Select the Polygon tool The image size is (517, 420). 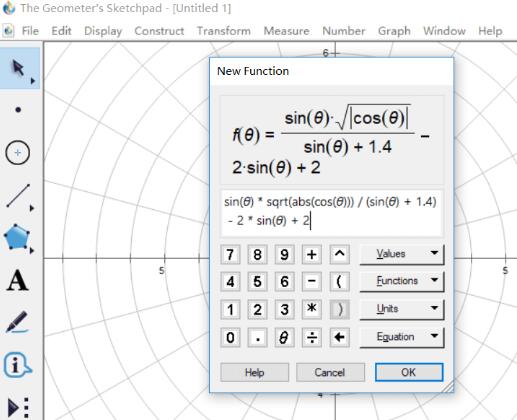18,238
